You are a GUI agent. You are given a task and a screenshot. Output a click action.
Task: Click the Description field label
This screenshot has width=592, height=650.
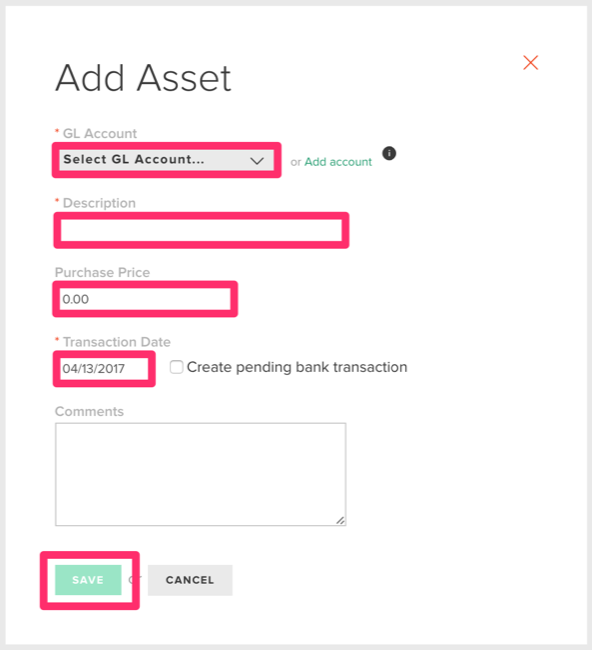tap(99, 203)
